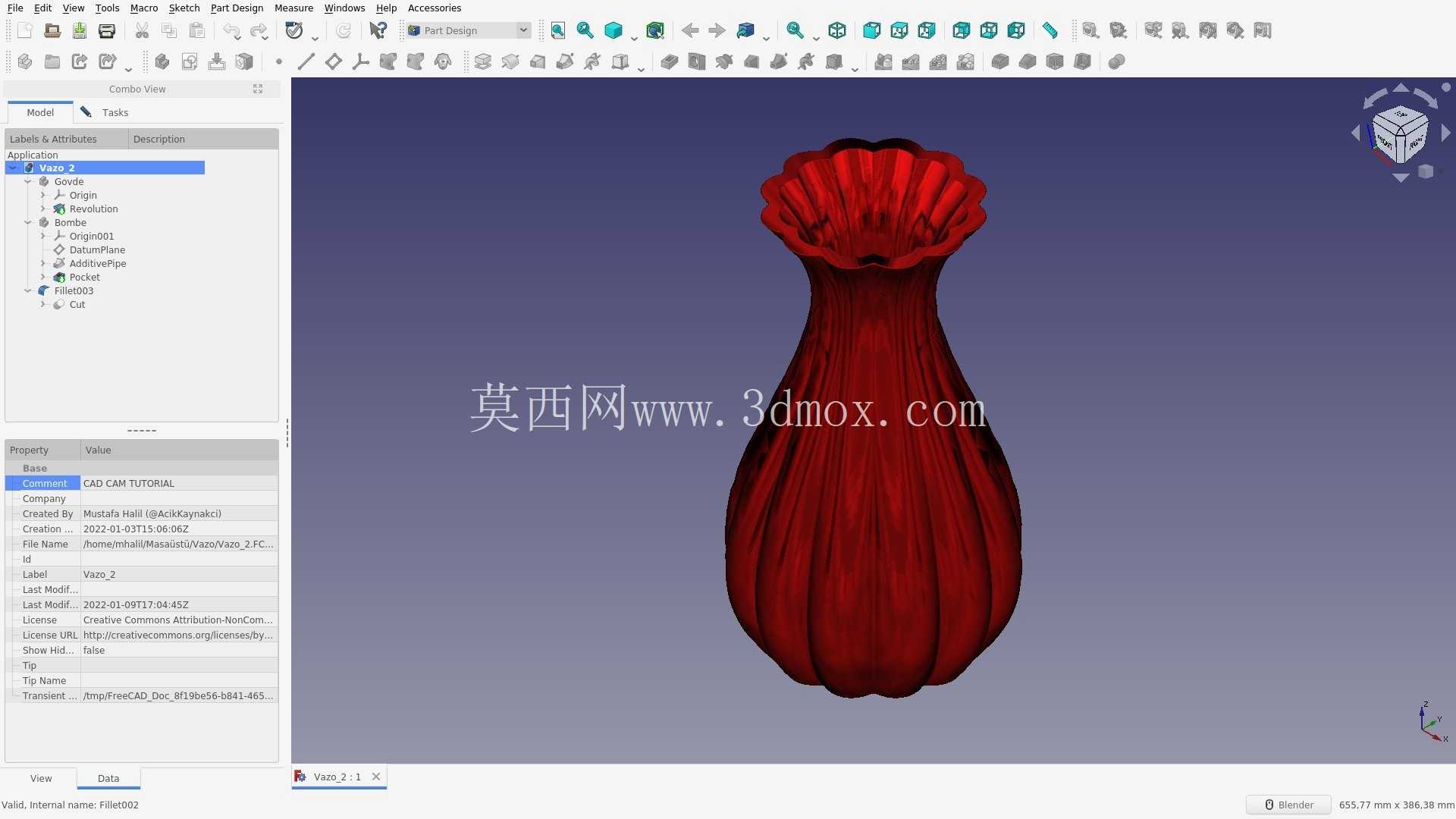Image resolution: width=1456 pixels, height=819 pixels.
Task: Click the What's This help cursor icon
Action: click(x=378, y=30)
